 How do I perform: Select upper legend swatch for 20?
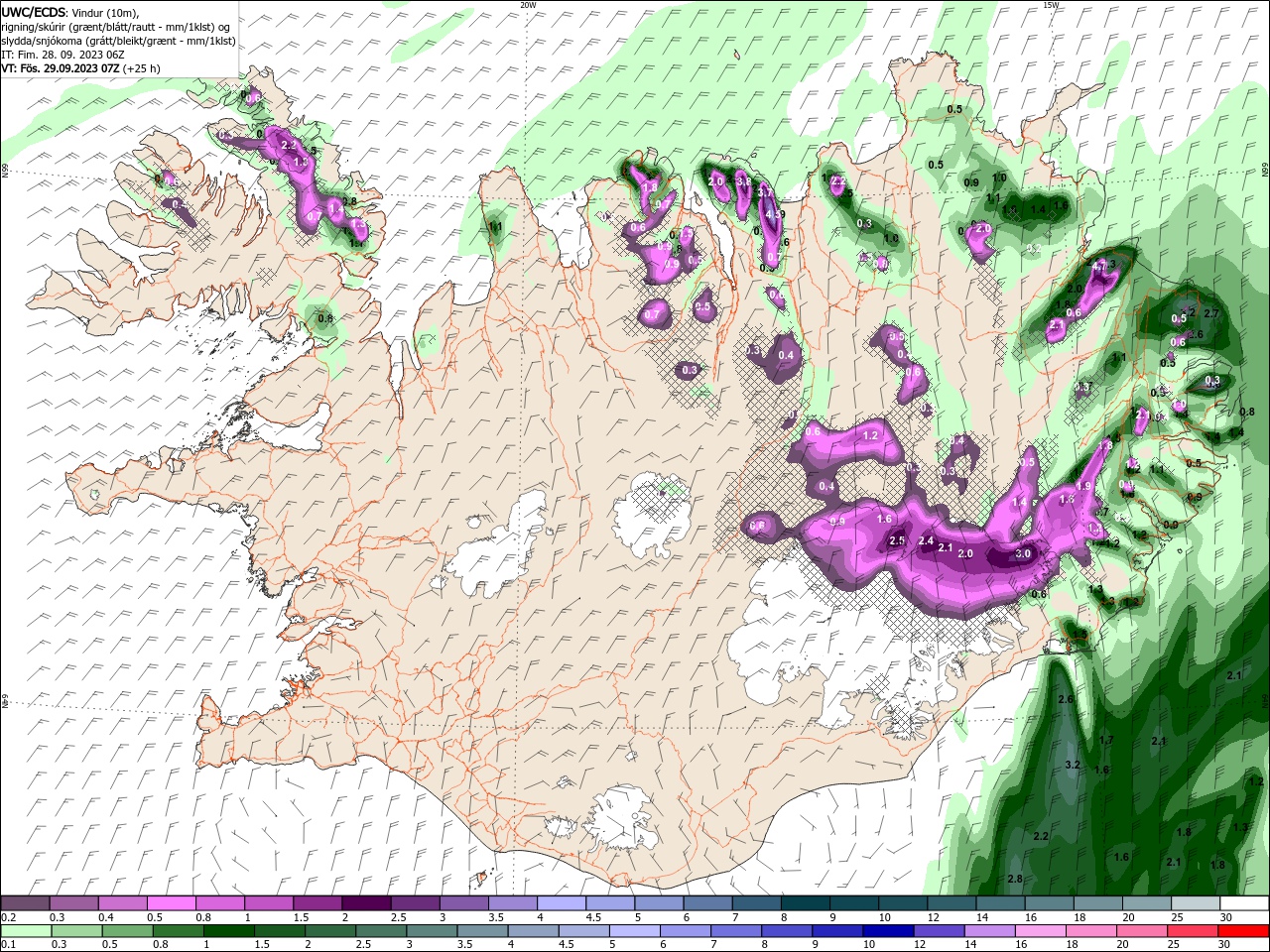pyautogui.click(x=1147, y=903)
